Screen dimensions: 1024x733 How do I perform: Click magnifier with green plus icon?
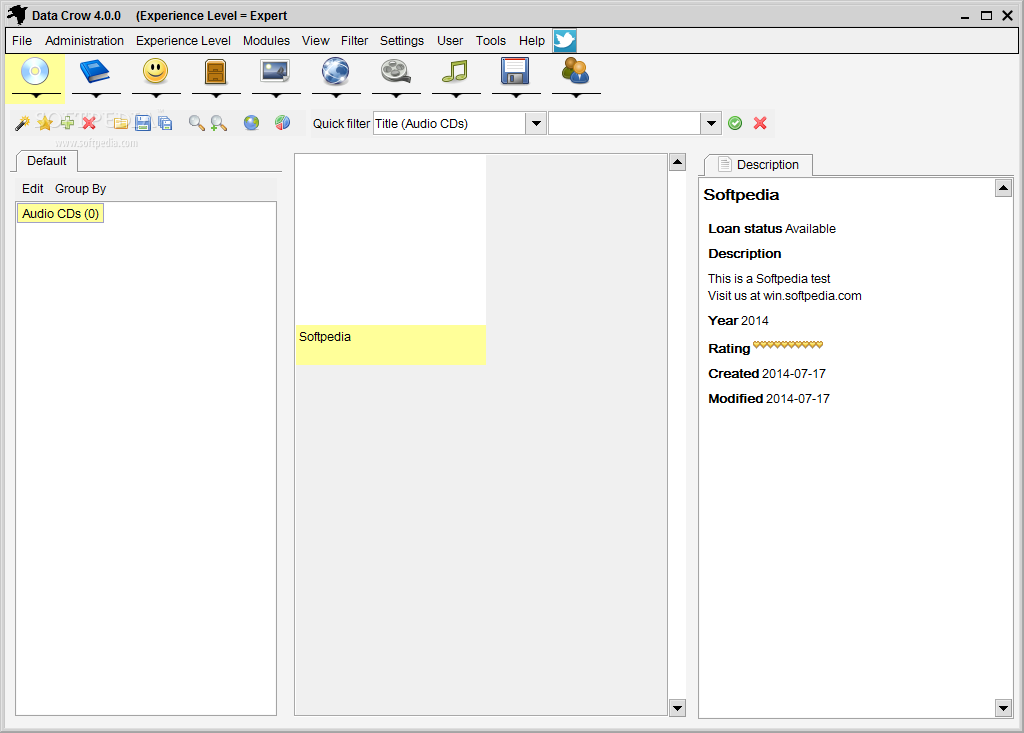point(219,123)
